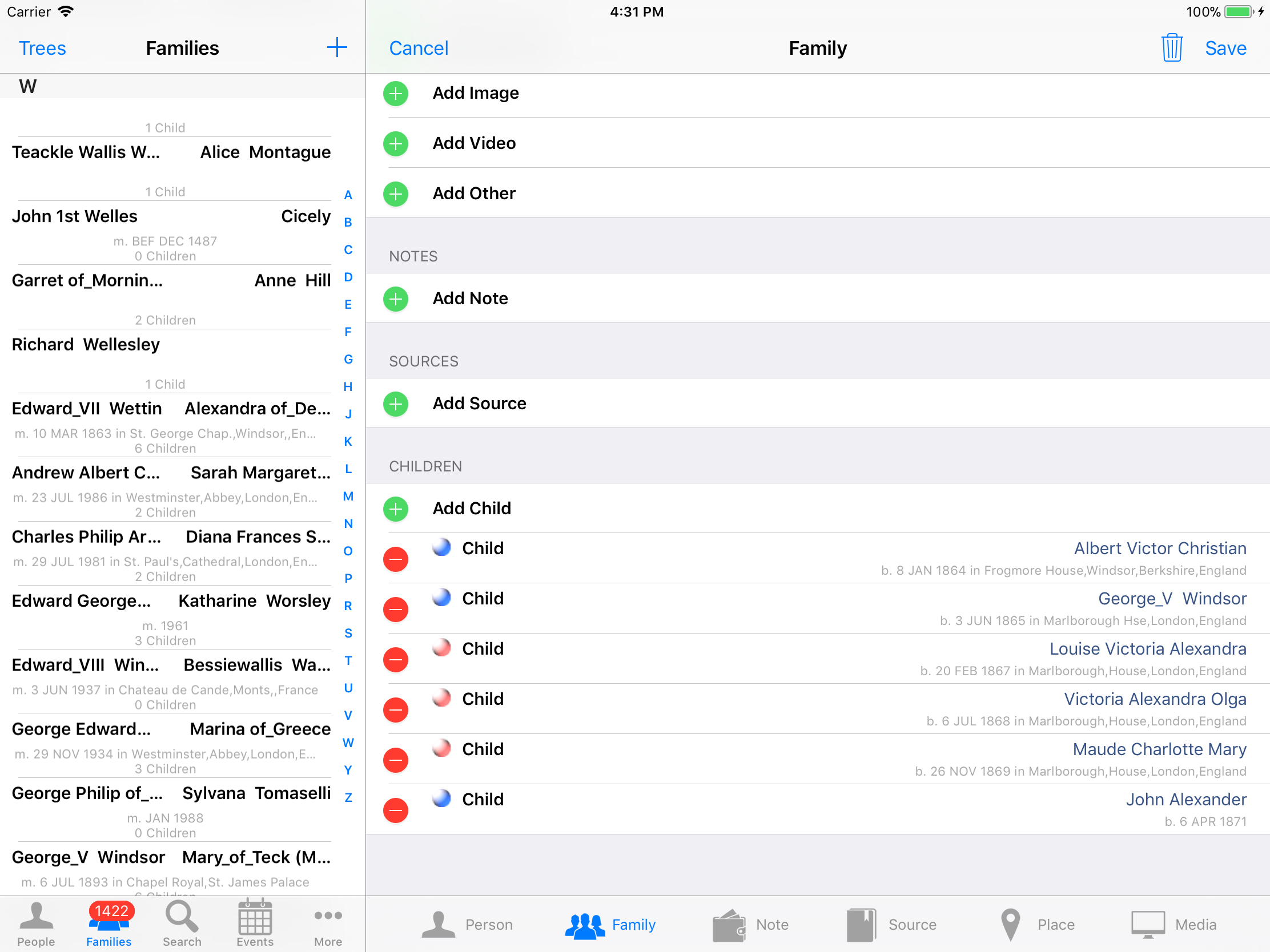Go back to Trees list

[x=42, y=48]
